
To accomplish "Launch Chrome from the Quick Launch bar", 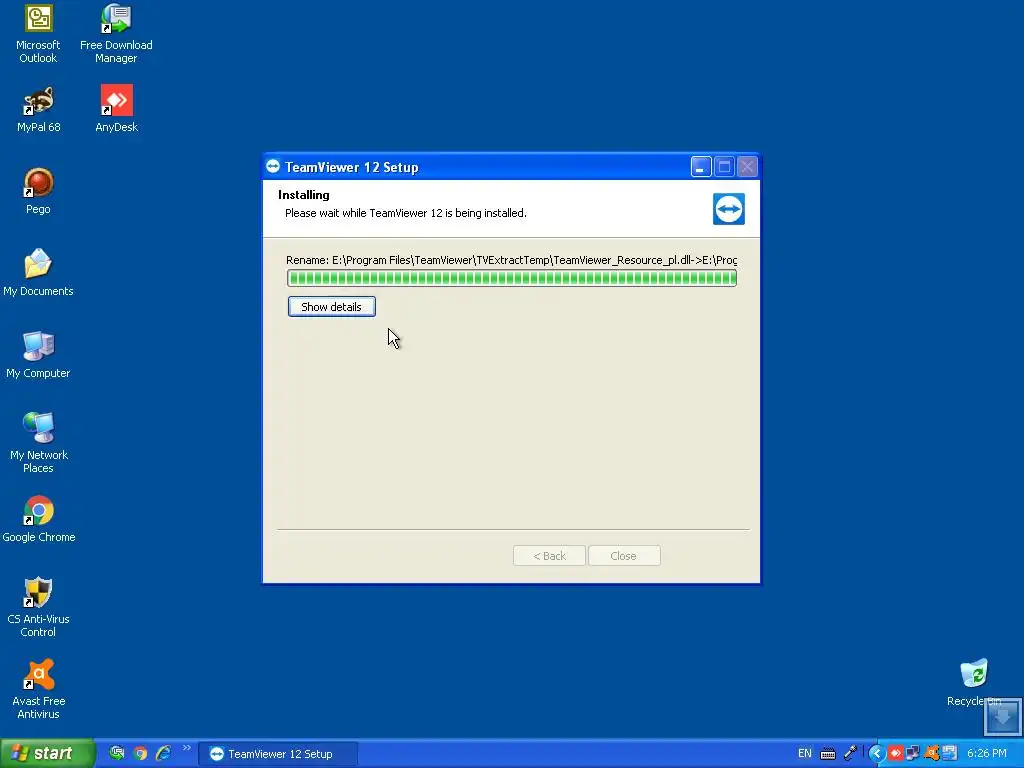I will pyautogui.click(x=140, y=753).
